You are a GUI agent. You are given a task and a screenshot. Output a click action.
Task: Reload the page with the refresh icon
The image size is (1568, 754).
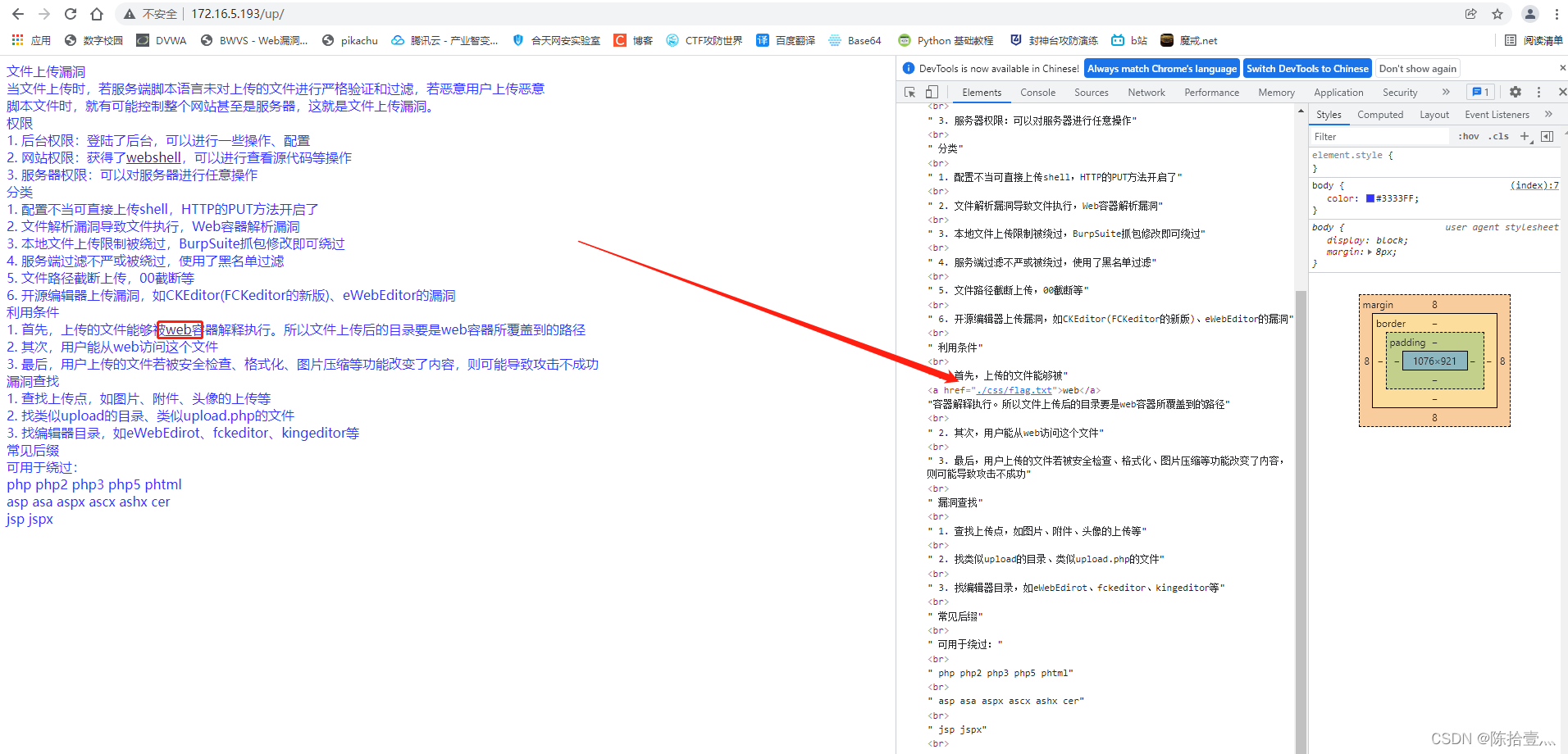tap(70, 14)
